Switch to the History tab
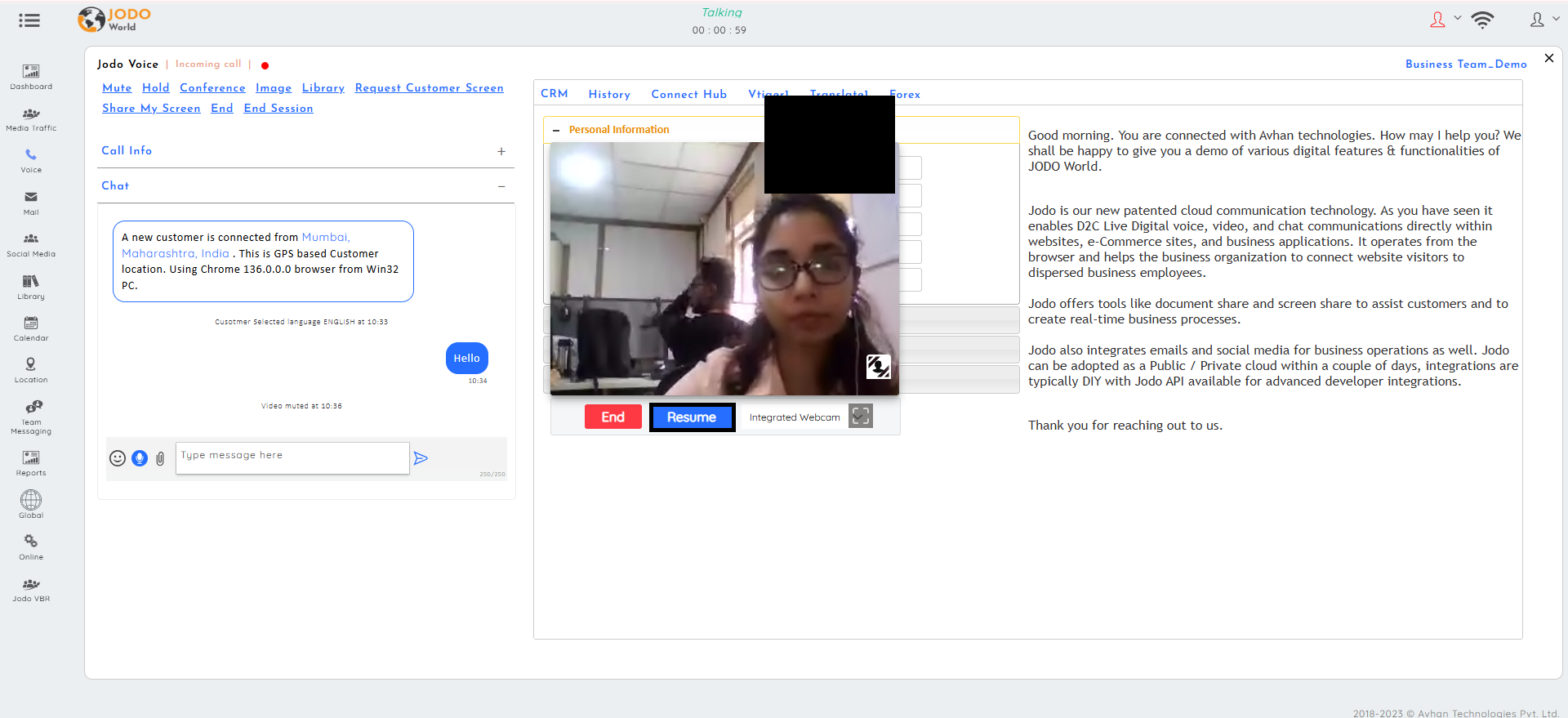The width and height of the screenshot is (1568, 718). coord(609,95)
